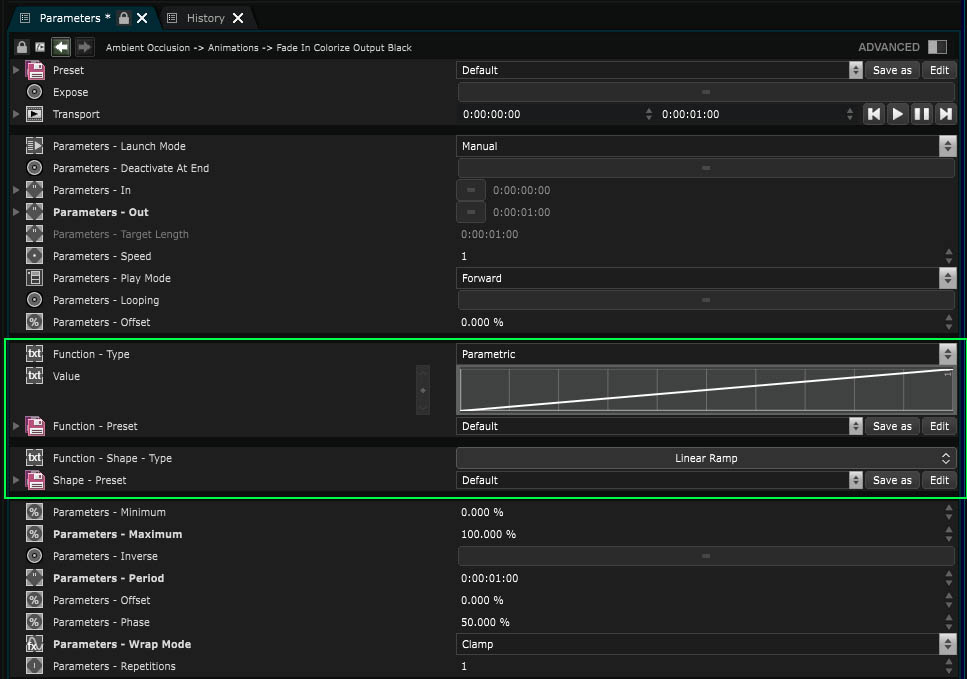967x679 pixels.
Task: Click the Value row txt icon
Action: click(x=35, y=376)
